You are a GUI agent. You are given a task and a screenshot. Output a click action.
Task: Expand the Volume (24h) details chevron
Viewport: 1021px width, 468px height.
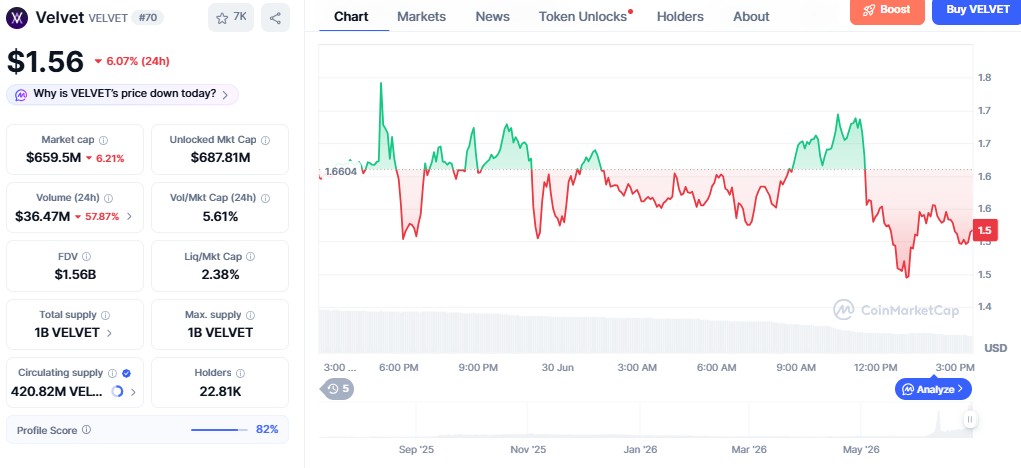(129, 216)
